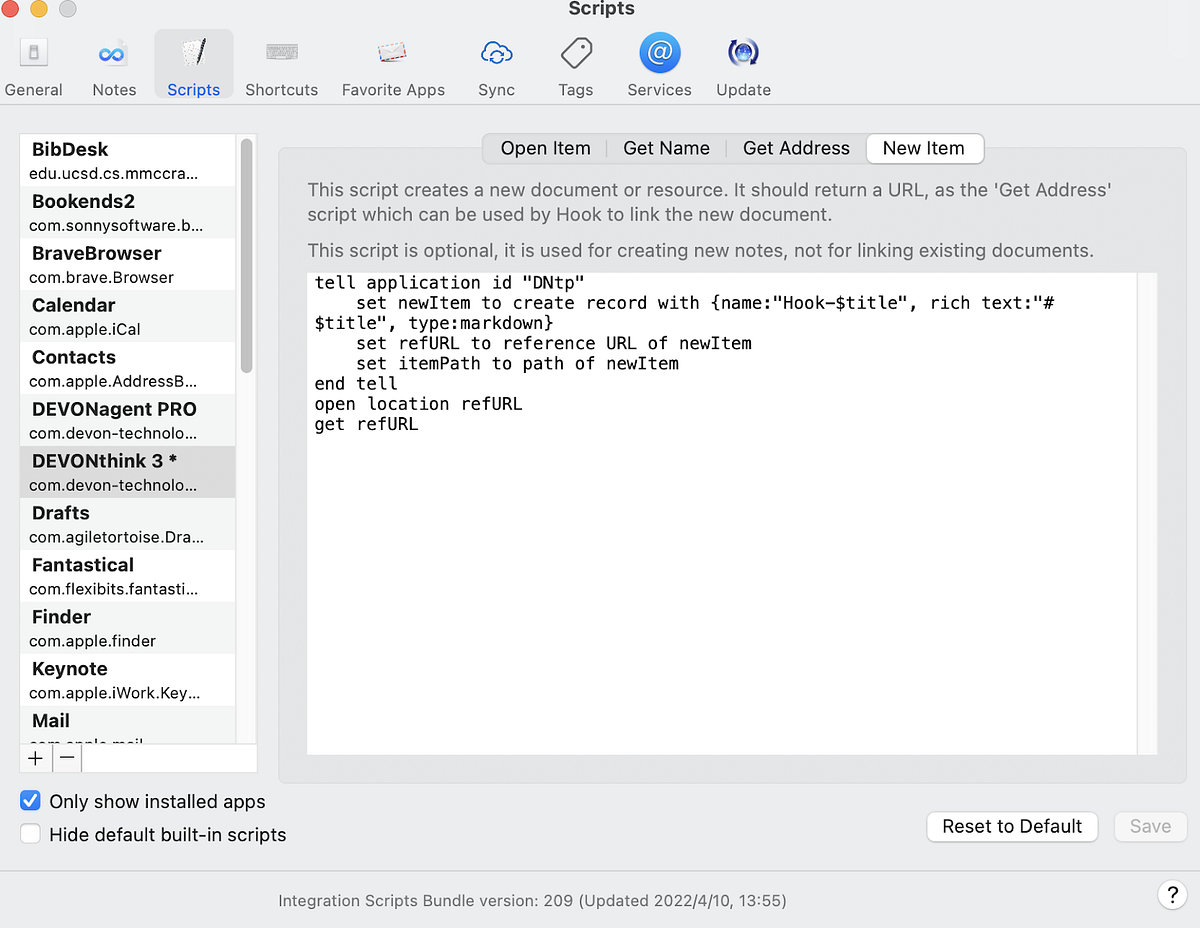This screenshot has width=1200, height=928.
Task: Open the Sync cloud preferences
Action: point(496,65)
